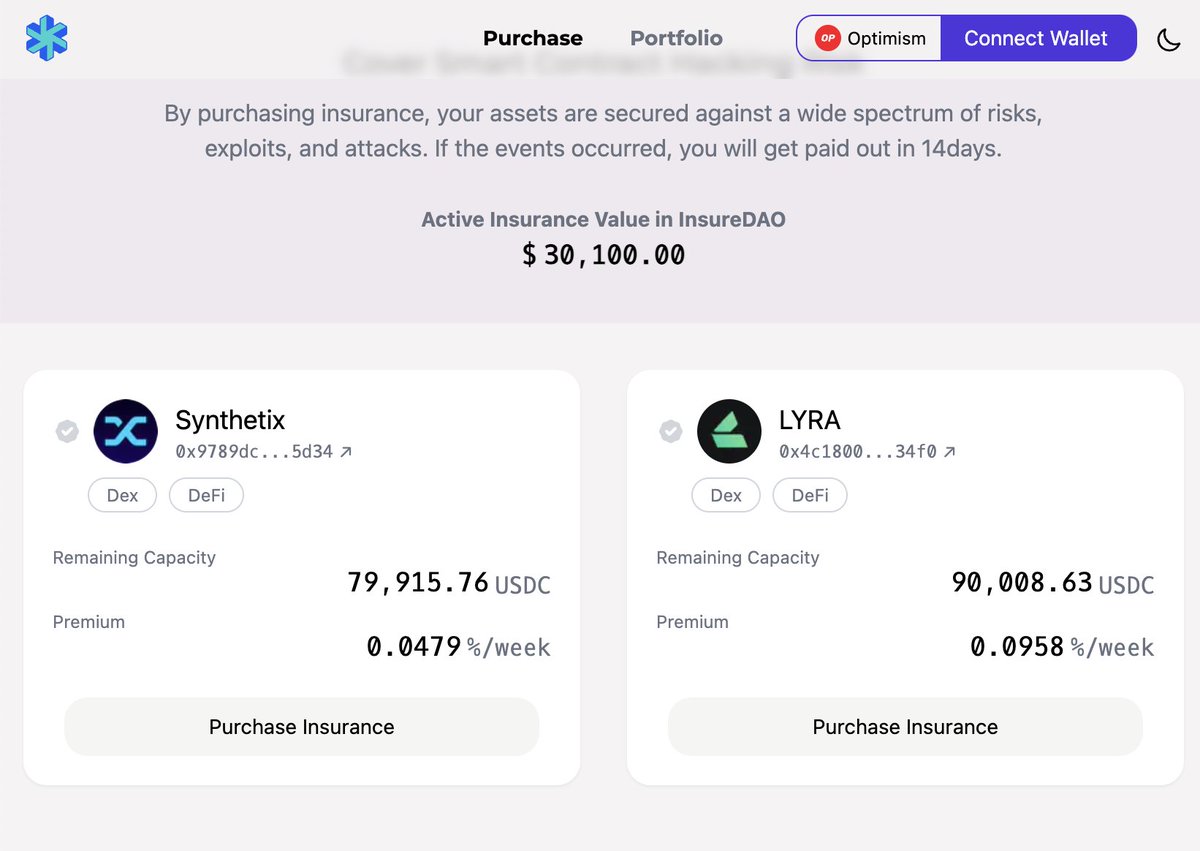This screenshot has width=1200, height=851.
Task: Select the Dex tag on LYRA card
Action: click(726, 495)
